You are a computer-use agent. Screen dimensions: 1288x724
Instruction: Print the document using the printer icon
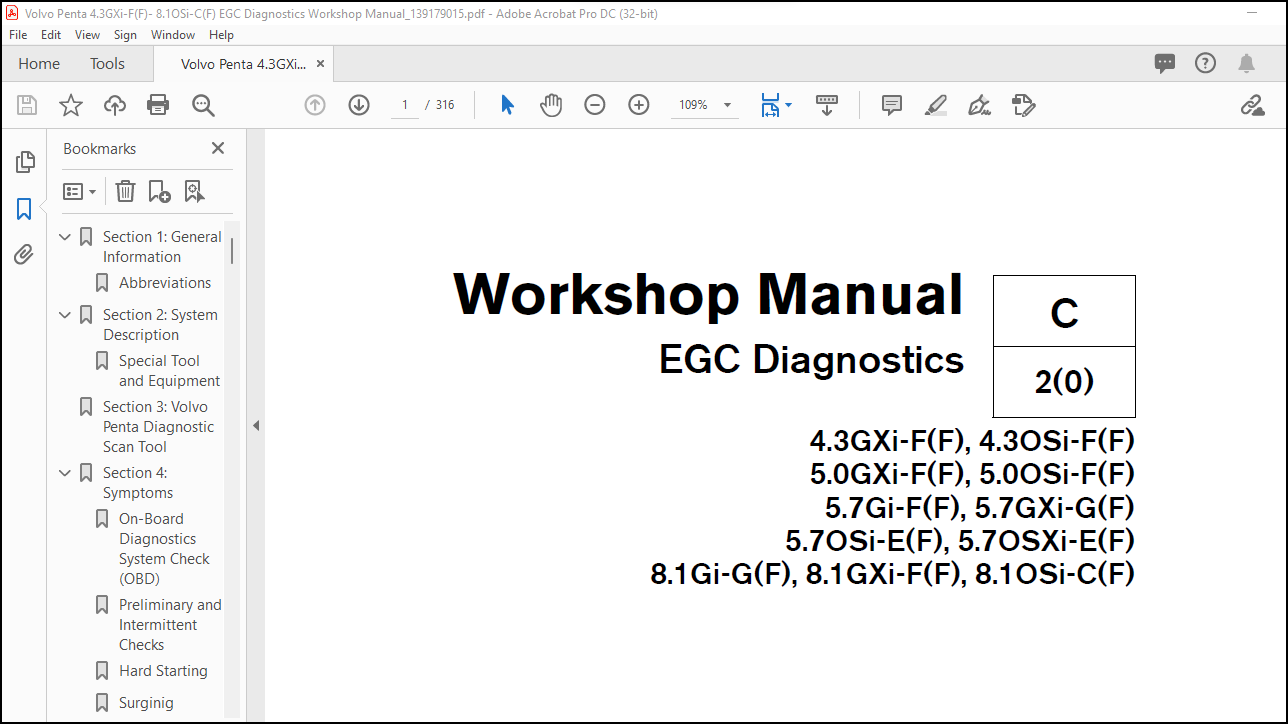click(x=158, y=105)
